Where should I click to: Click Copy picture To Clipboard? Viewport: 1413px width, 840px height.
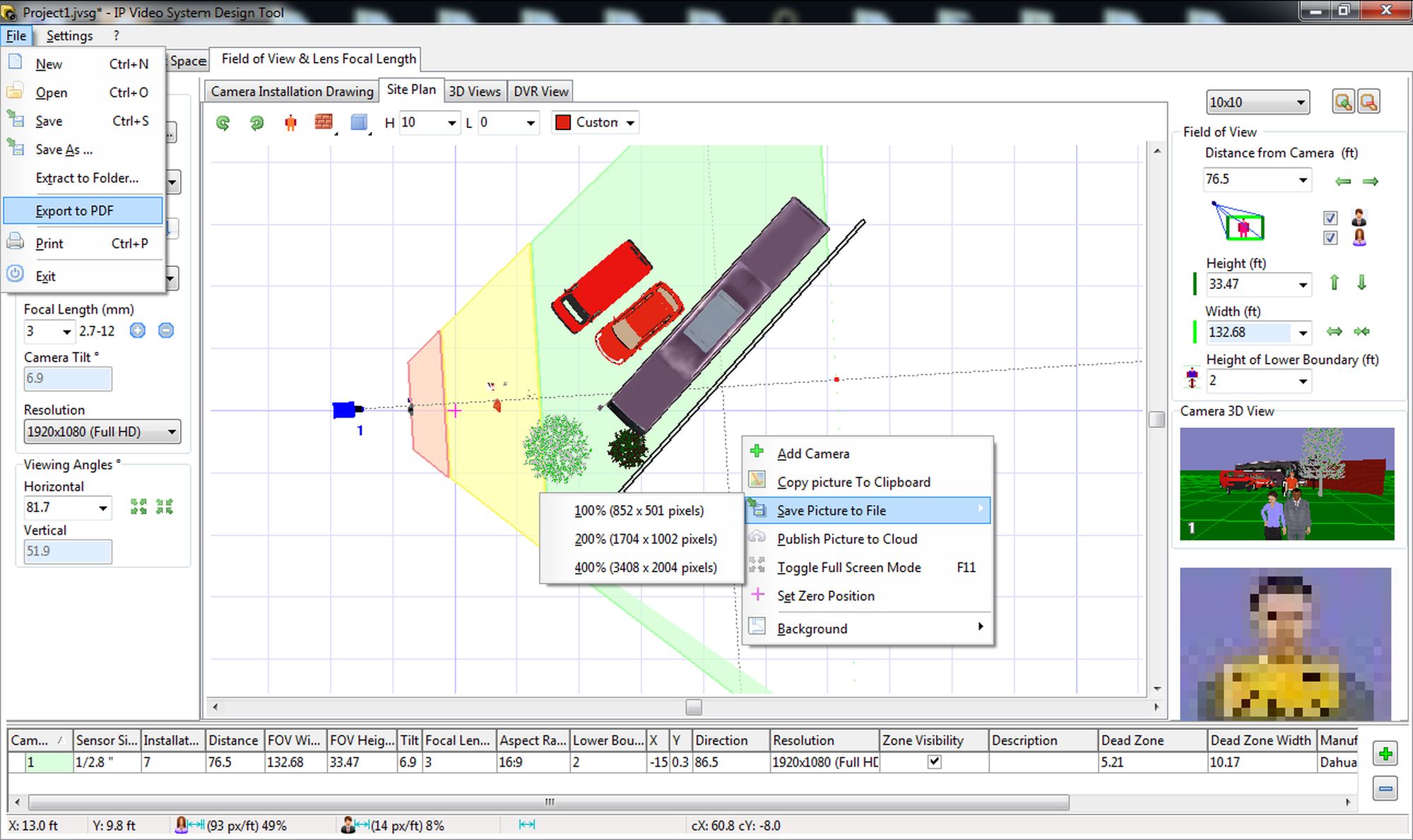(853, 482)
